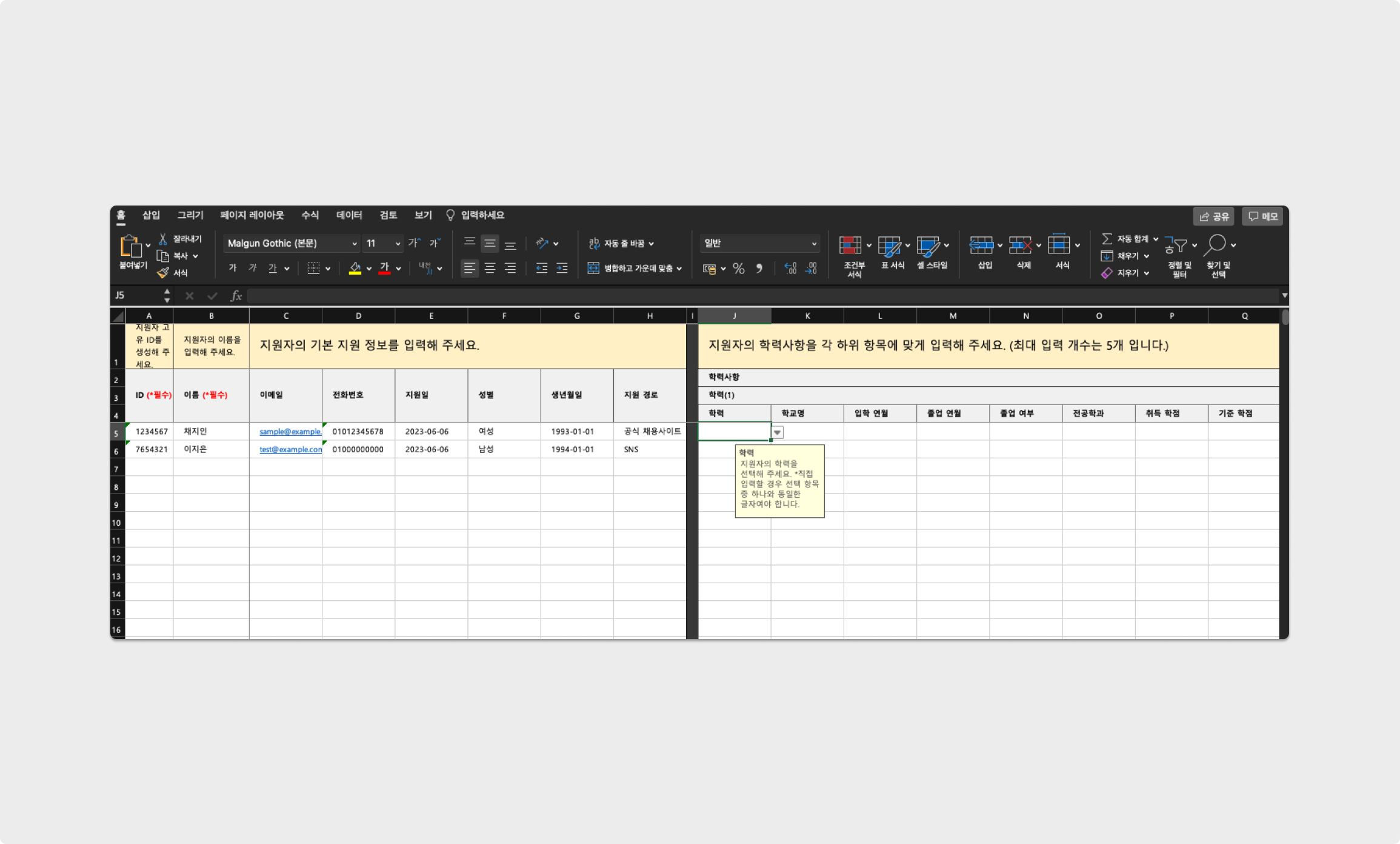Switch to the 페이지 레이아웃 tab
Image resolution: width=1400 pixels, height=844 pixels.
pyautogui.click(x=252, y=215)
